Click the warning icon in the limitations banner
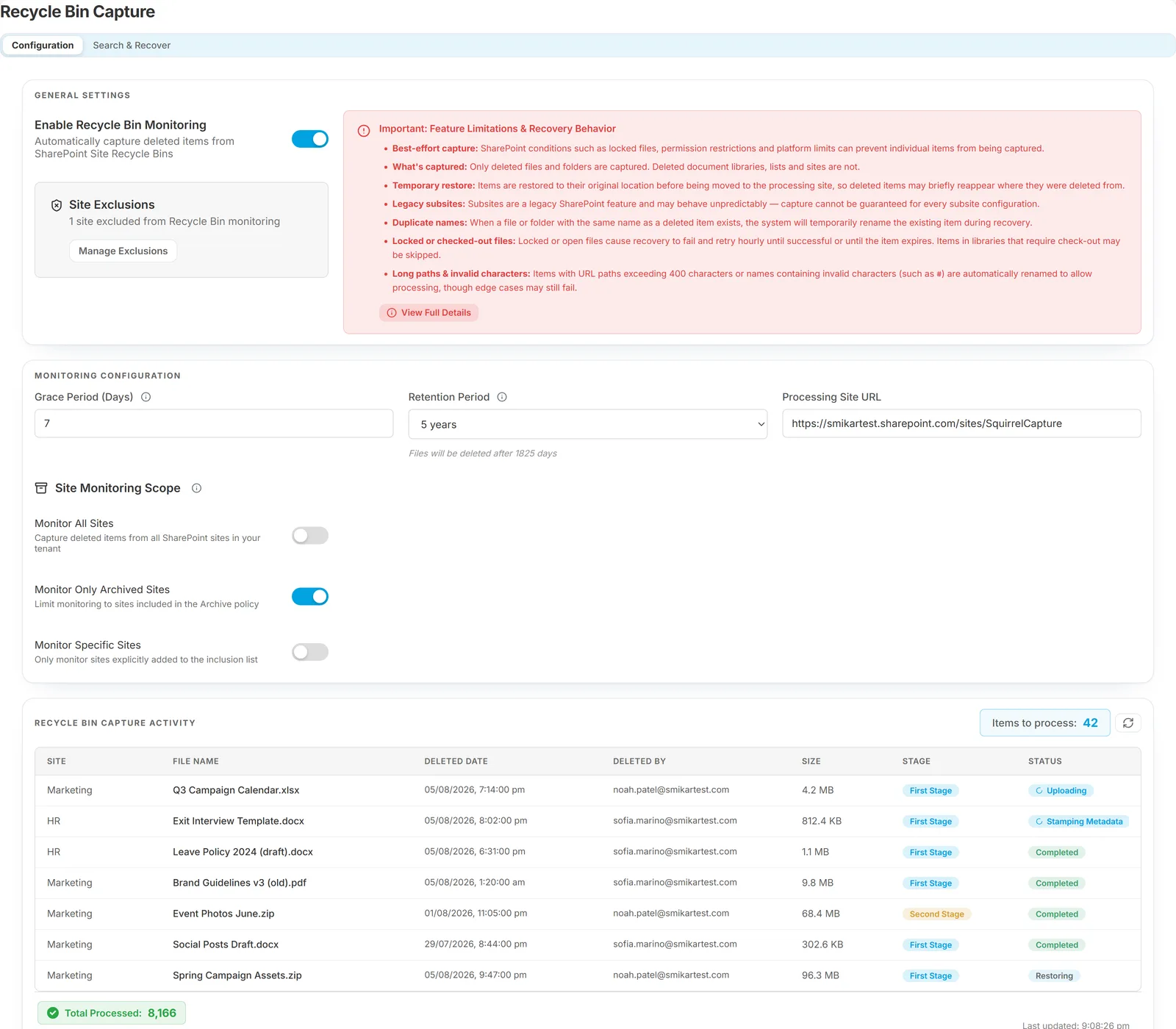This screenshot has height=1029, width=1176. (364, 131)
